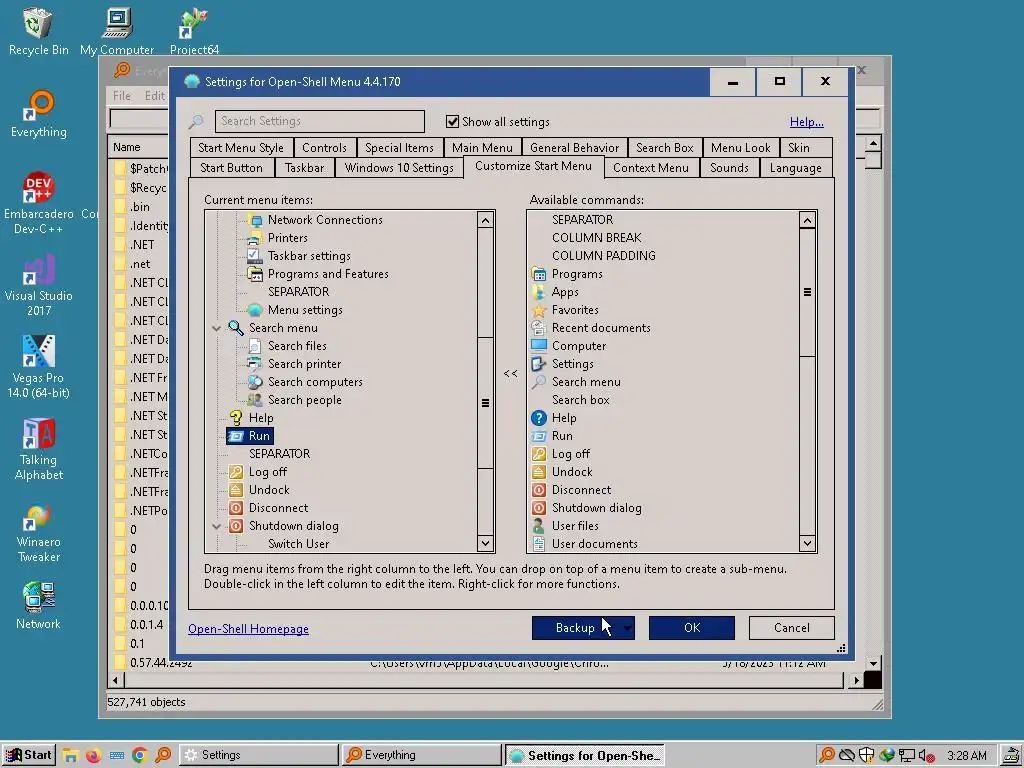Switch to Main Menu tab
This screenshot has height=768, width=1024.
point(482,148)
